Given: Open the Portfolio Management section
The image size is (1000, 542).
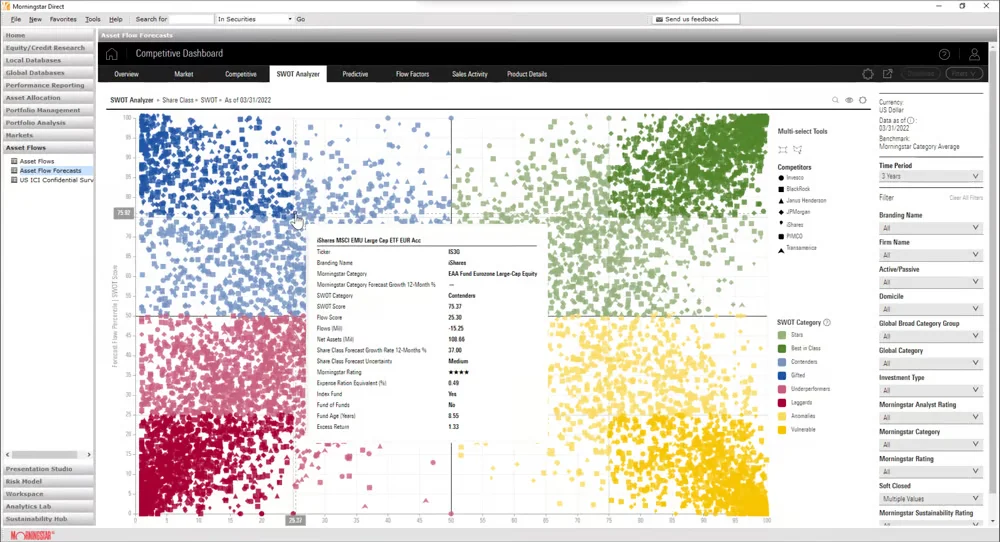Looking at the screenshot, I should pyautogui.click(x=48, y=110).
